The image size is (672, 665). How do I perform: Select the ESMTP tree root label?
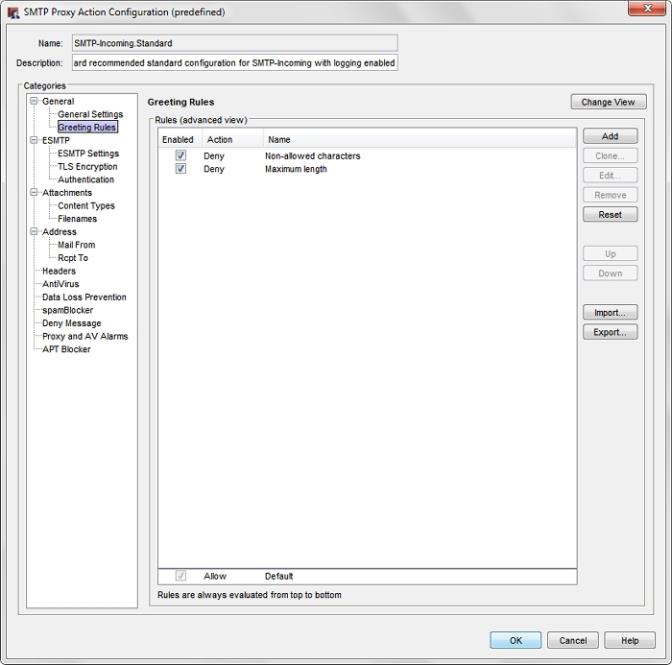pos(56,140)
